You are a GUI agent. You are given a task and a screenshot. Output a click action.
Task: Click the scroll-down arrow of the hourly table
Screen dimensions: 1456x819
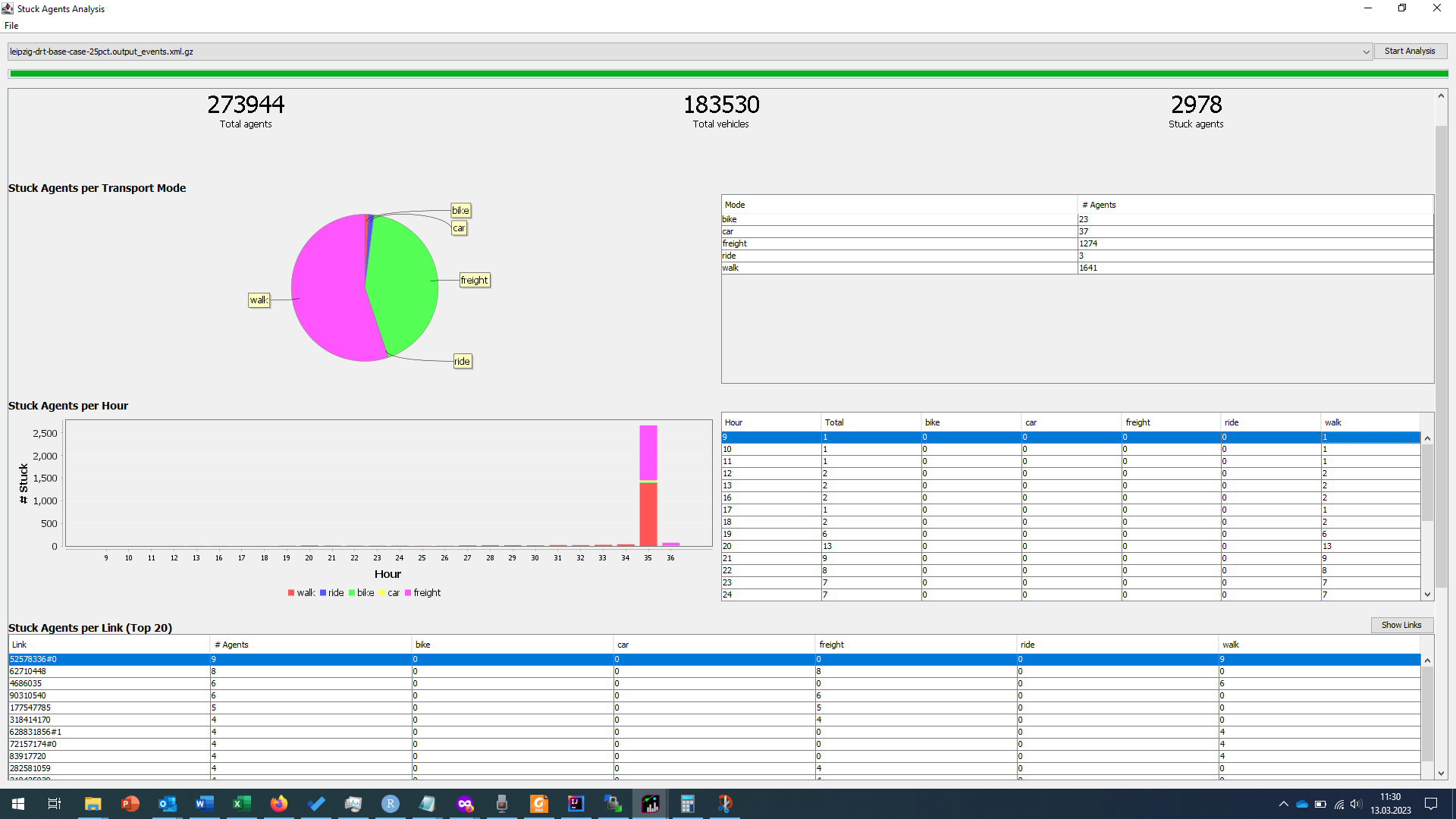pyautogui.click(x=1428, y=594)
